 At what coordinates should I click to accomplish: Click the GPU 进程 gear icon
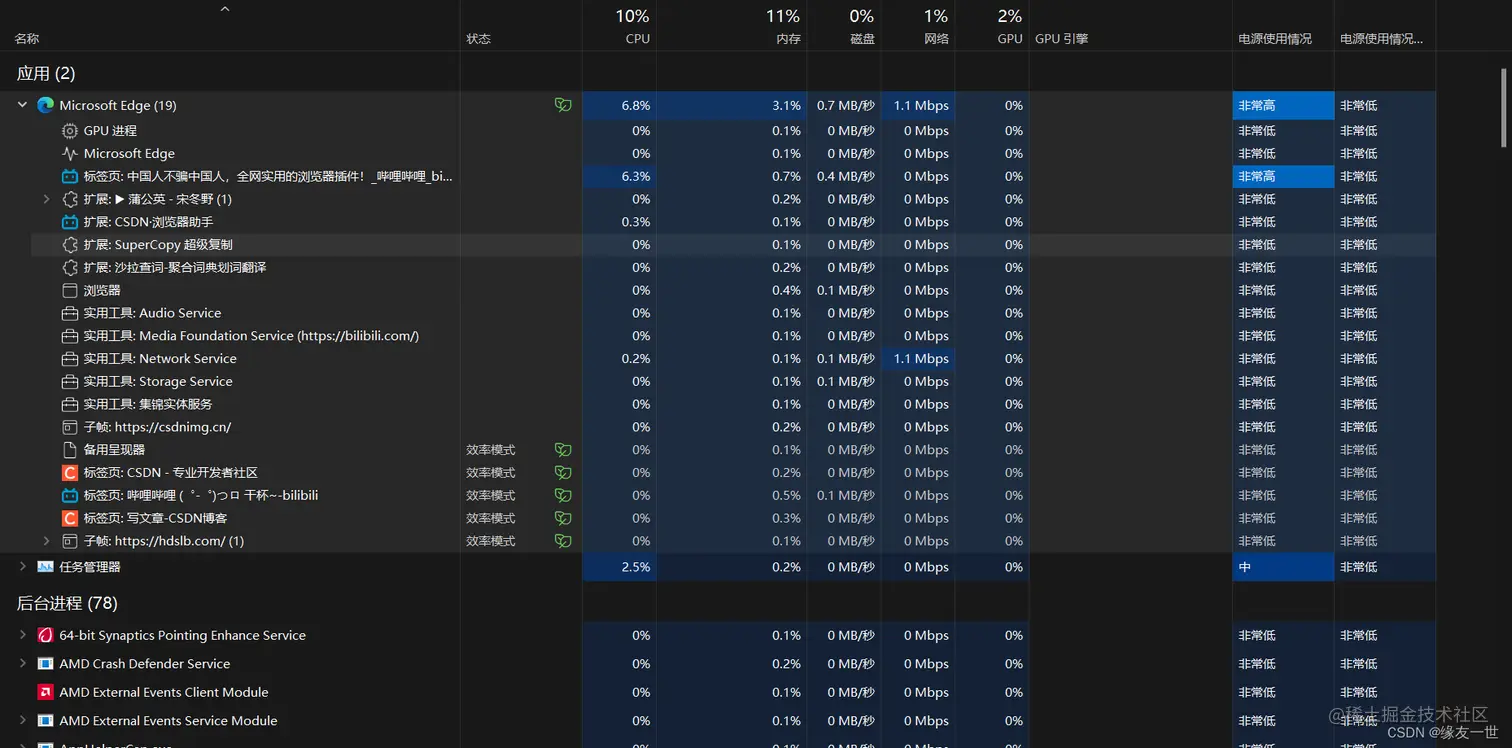(70, 131)
